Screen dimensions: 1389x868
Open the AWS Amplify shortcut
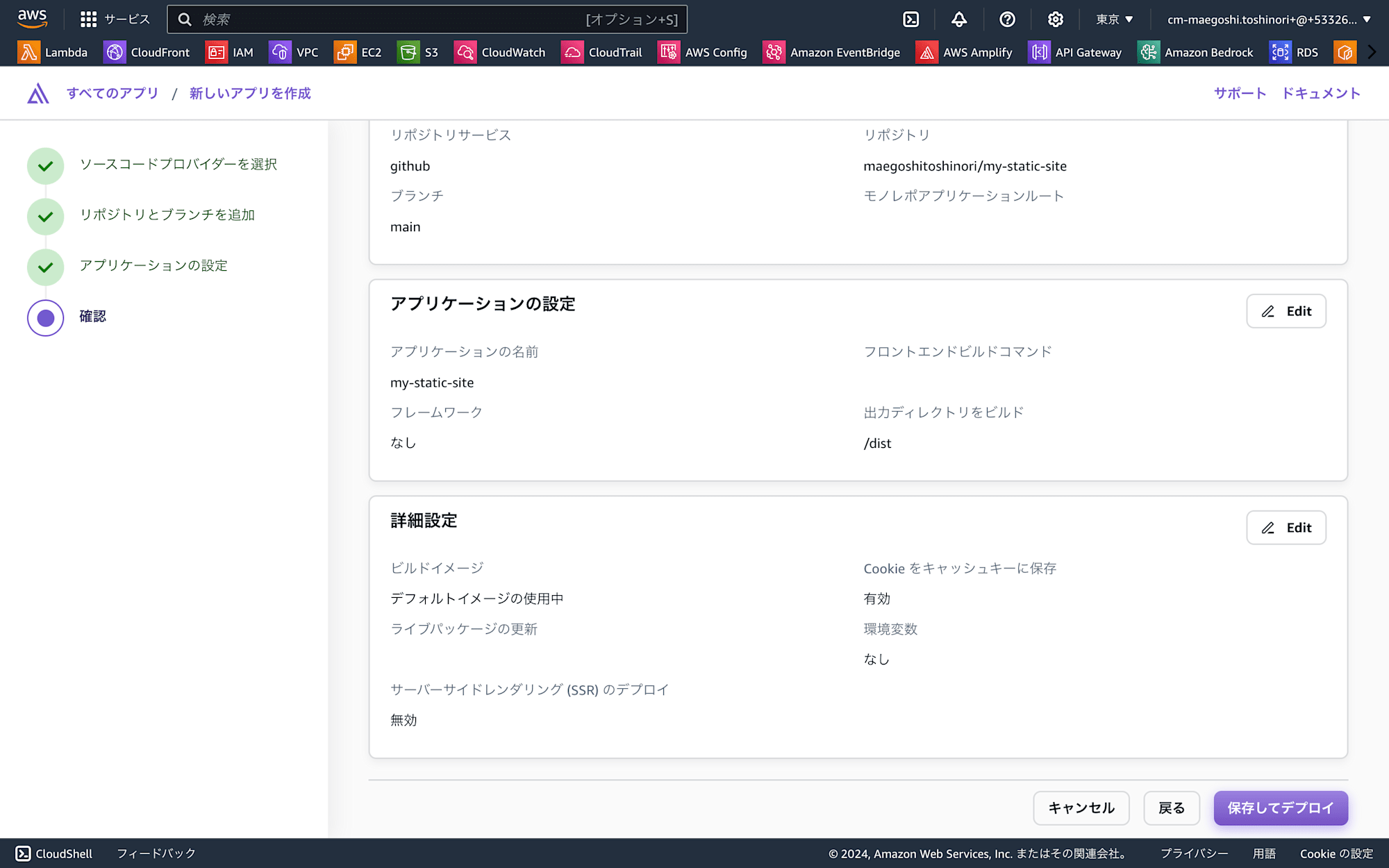tap(964, 52)
